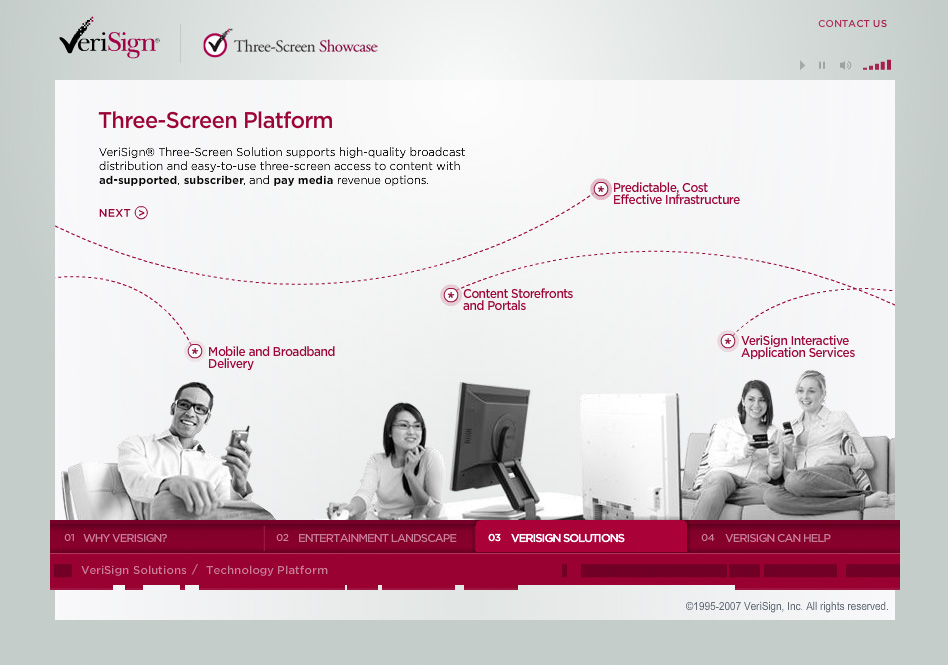
Task: Mute the sound with the speaker icon
Action: tap(845, 65)
